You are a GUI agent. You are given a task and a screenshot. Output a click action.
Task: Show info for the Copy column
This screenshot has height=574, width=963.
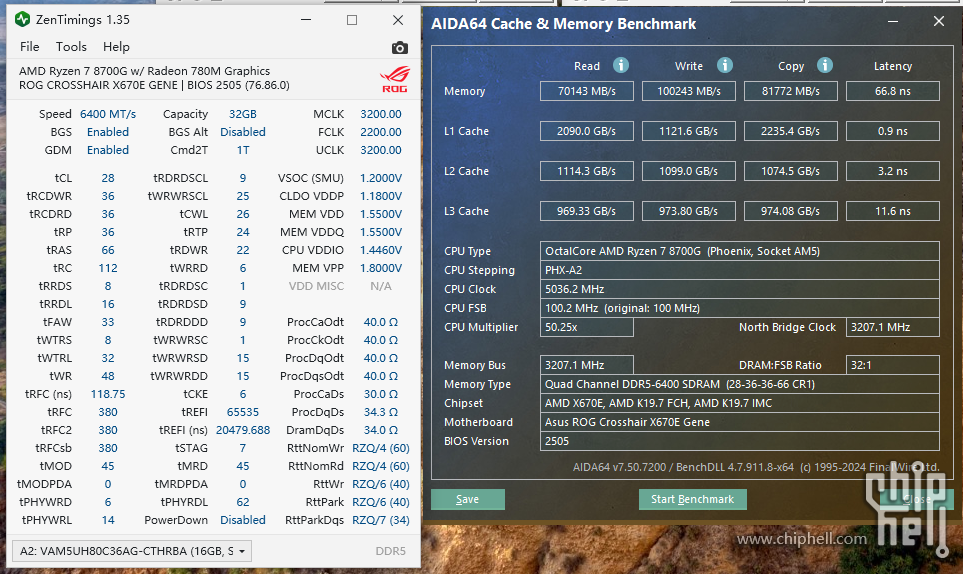click(x=825, y=65)
